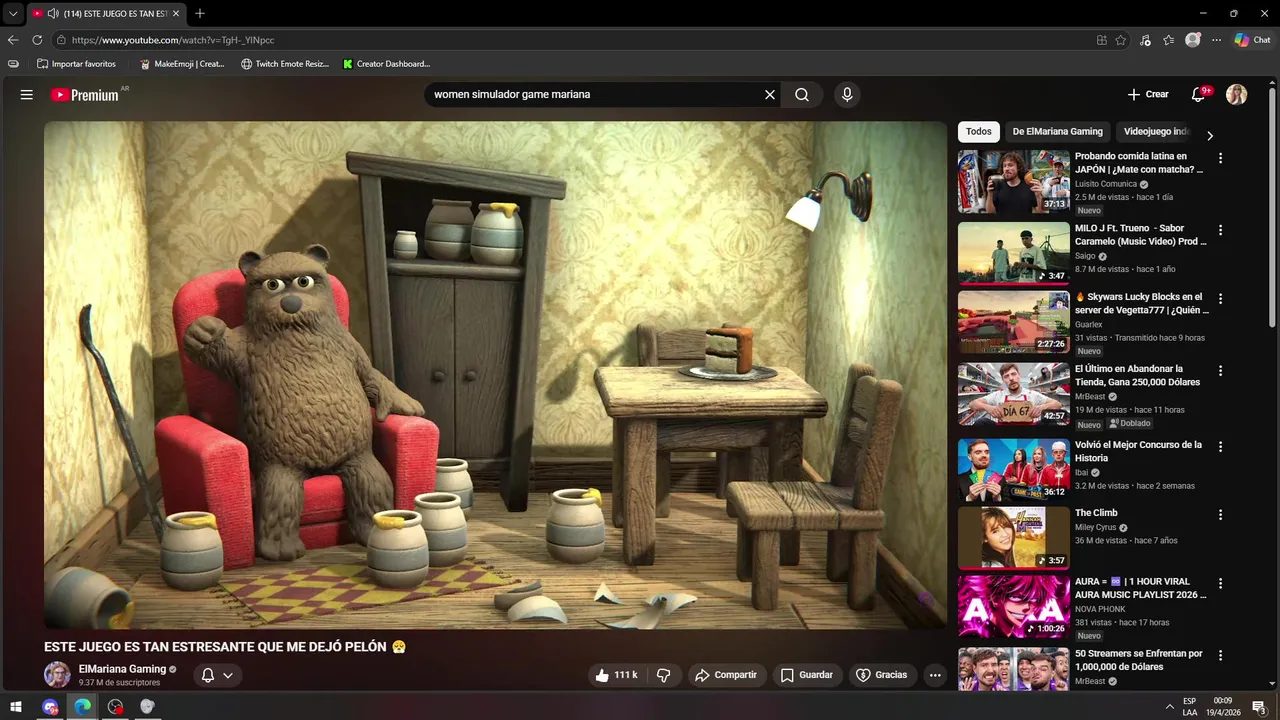Open Windows notification center icon
1280x720 pixels.
pyautogui.click(x=1259, y=706)
